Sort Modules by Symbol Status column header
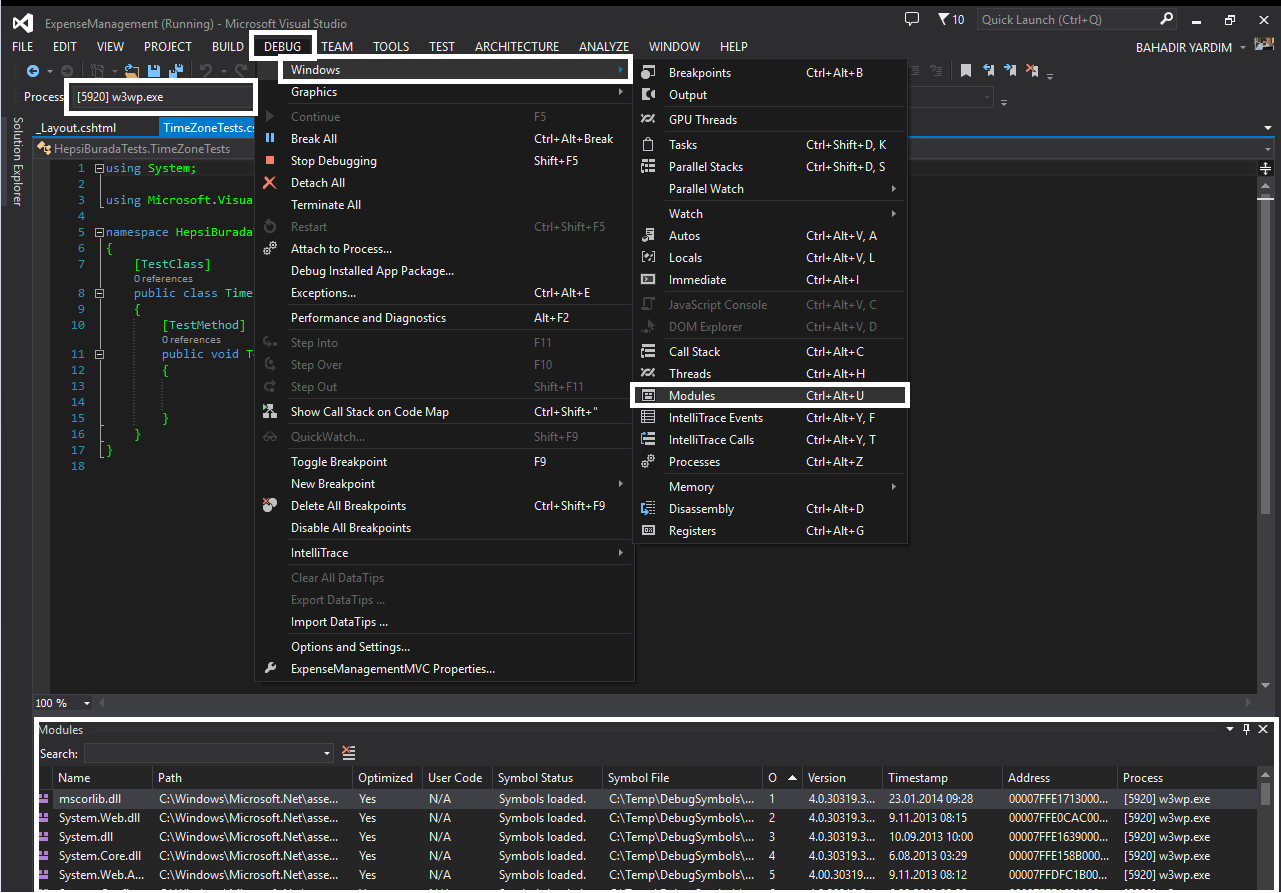 click(x=548, y=777)
